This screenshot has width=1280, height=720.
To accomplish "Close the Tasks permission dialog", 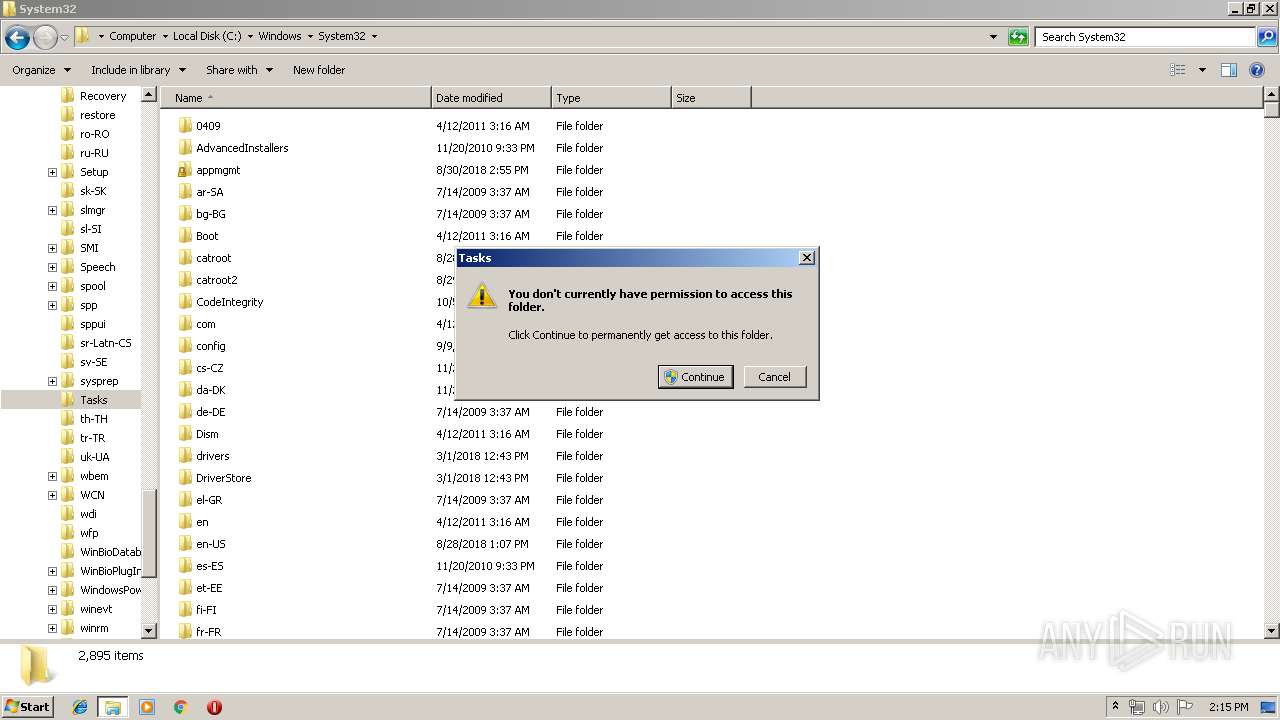I will 807,258.
